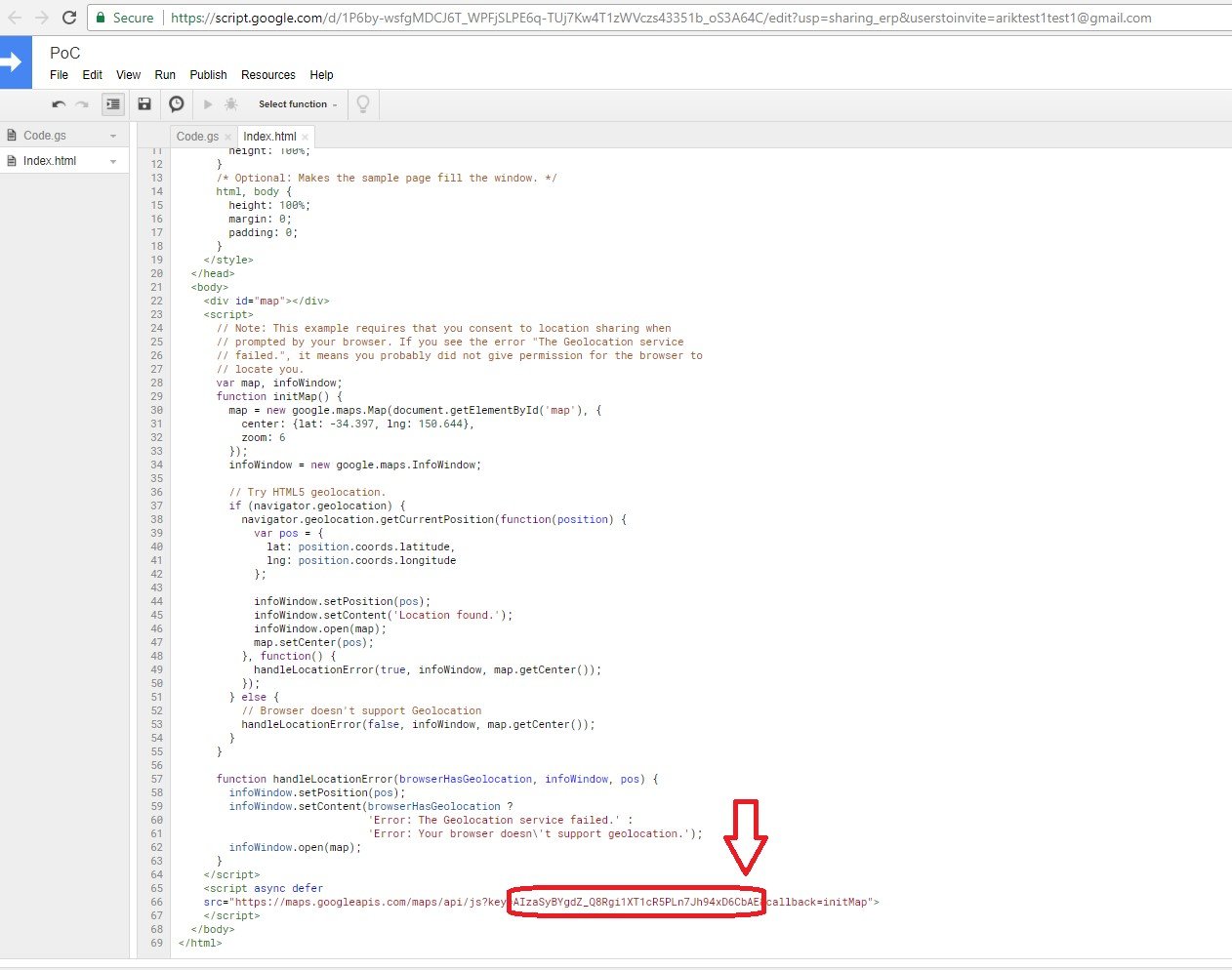Screen dimensions: 1232x970
Task: Save the project with the floppy icon
Action: 144,104
